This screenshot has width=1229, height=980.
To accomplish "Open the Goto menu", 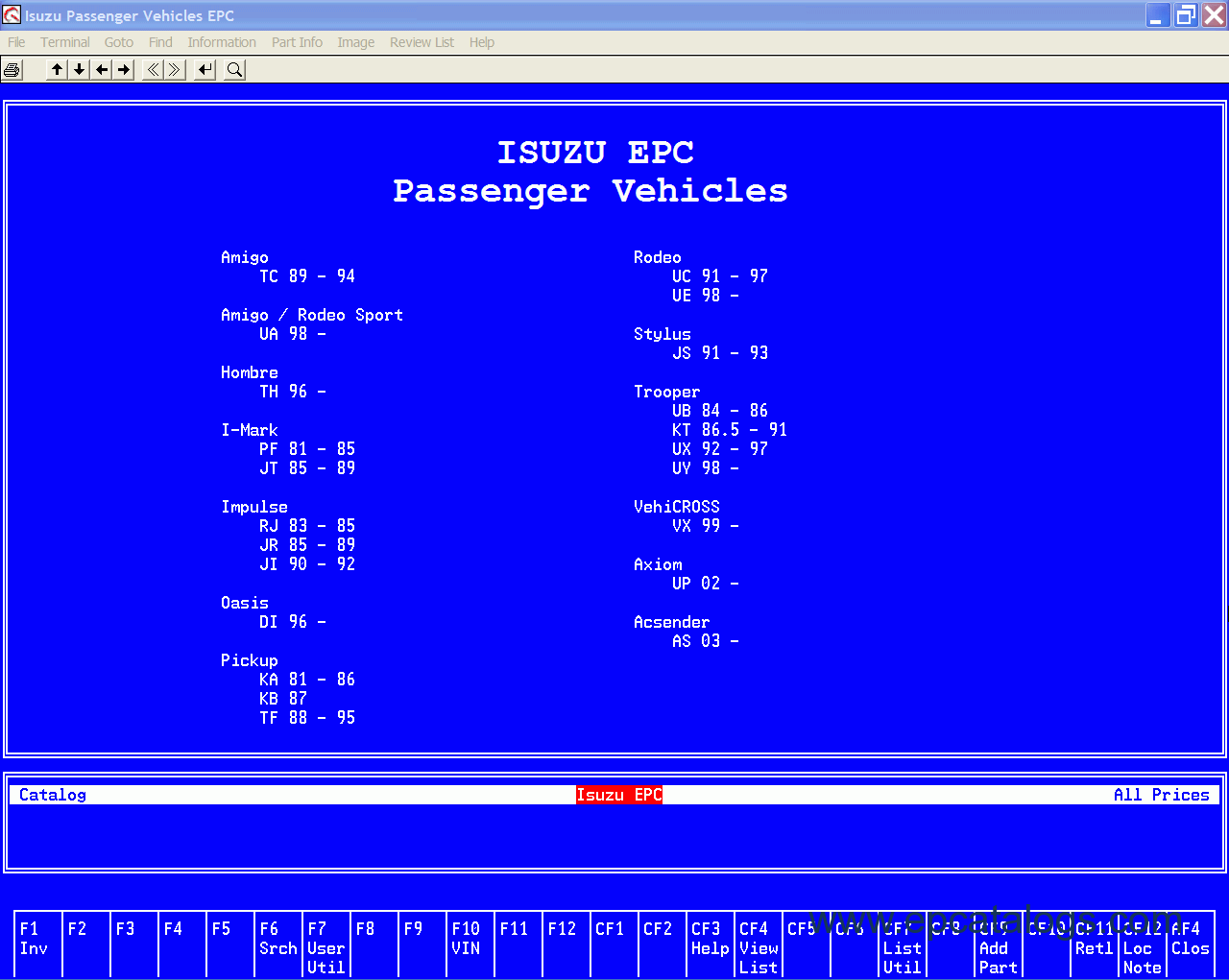I will pyautogui.click(x=119, y=42).
